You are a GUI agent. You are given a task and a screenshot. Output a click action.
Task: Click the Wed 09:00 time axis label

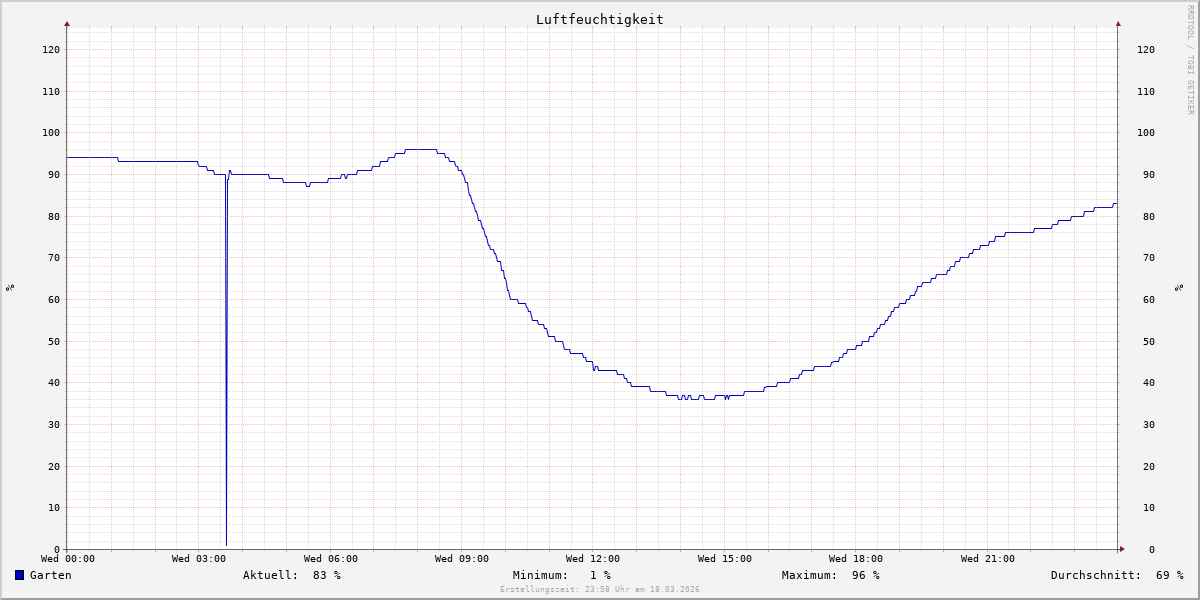[x=462, y=559]
